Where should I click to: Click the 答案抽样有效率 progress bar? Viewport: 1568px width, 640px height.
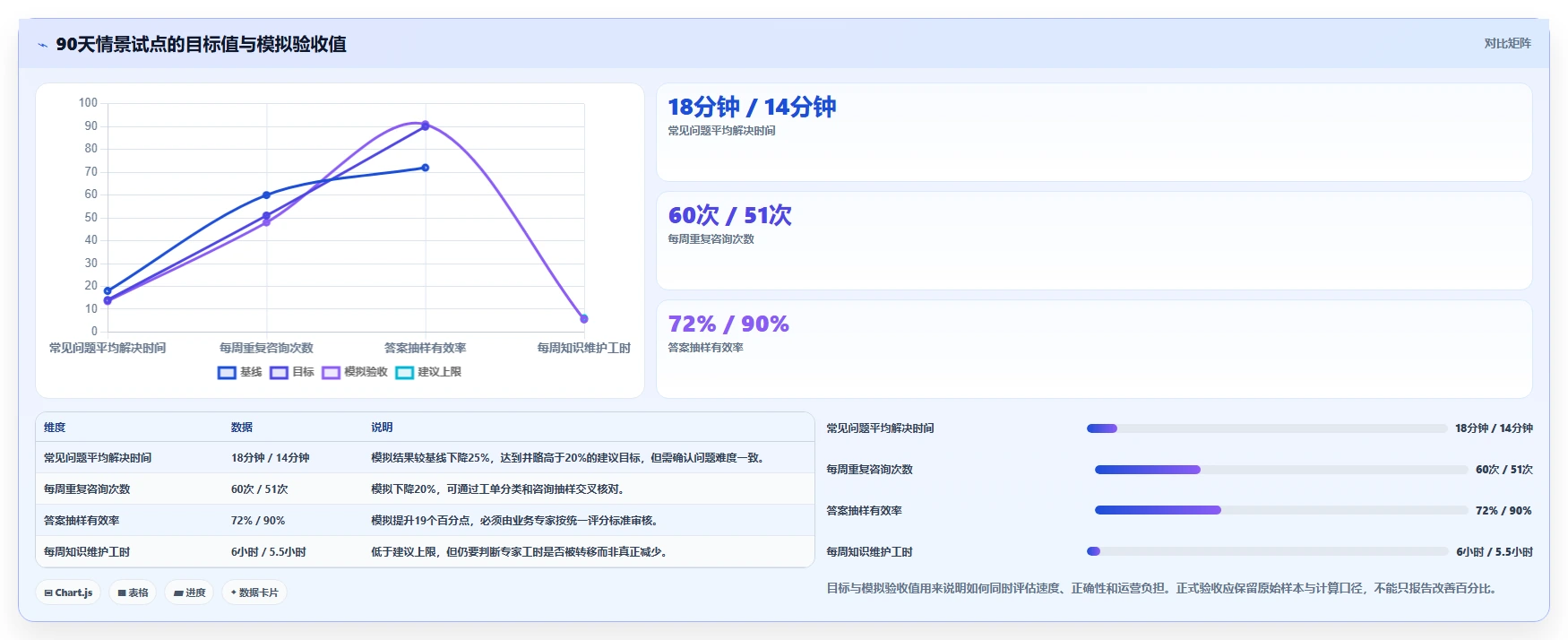click(x=1281, y=510)
